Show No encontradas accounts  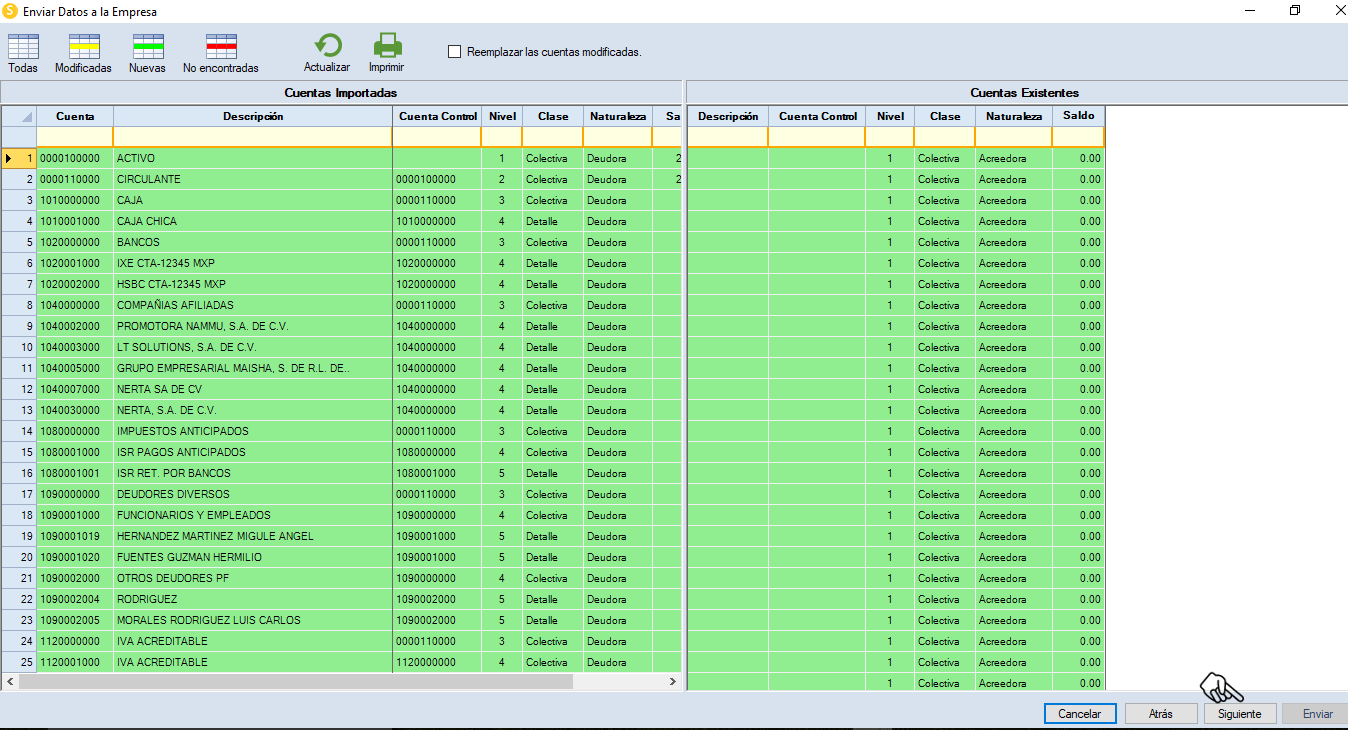coord(220,47)
